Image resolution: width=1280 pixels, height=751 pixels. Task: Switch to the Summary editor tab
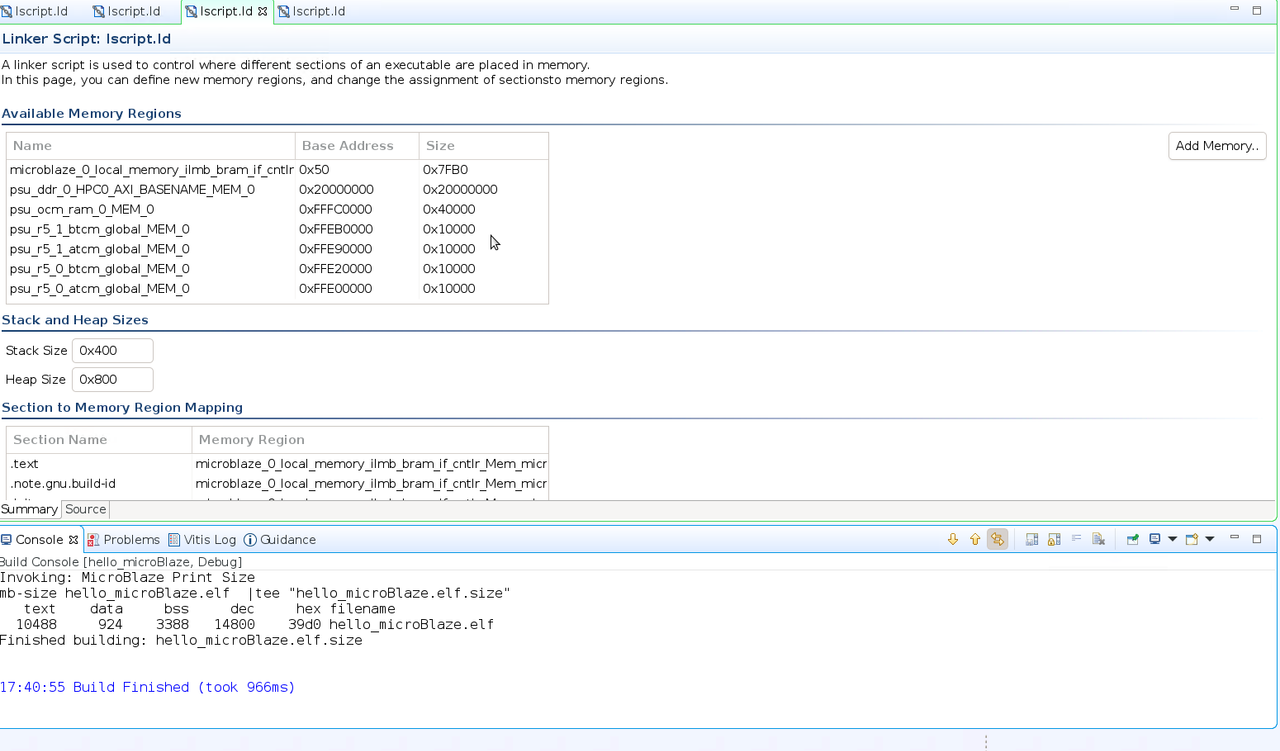click(x=29, y=509)
